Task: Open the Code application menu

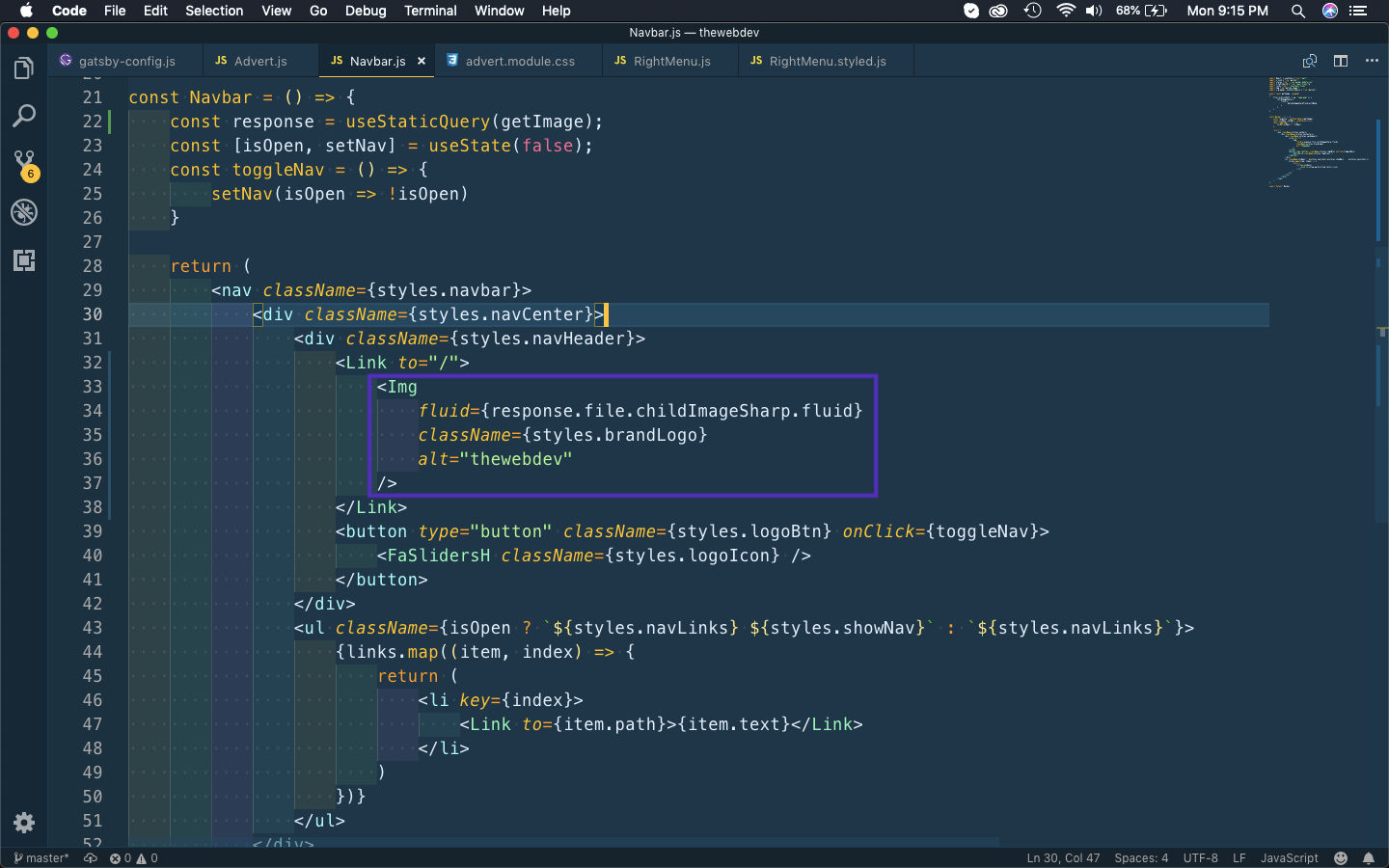Action: point(69,11)
